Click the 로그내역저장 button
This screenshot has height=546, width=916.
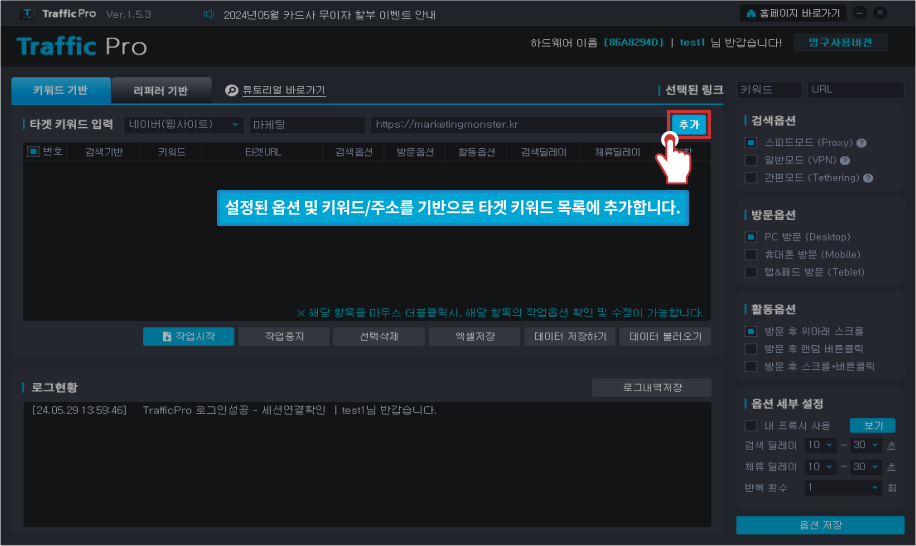[x=652, y=388]
